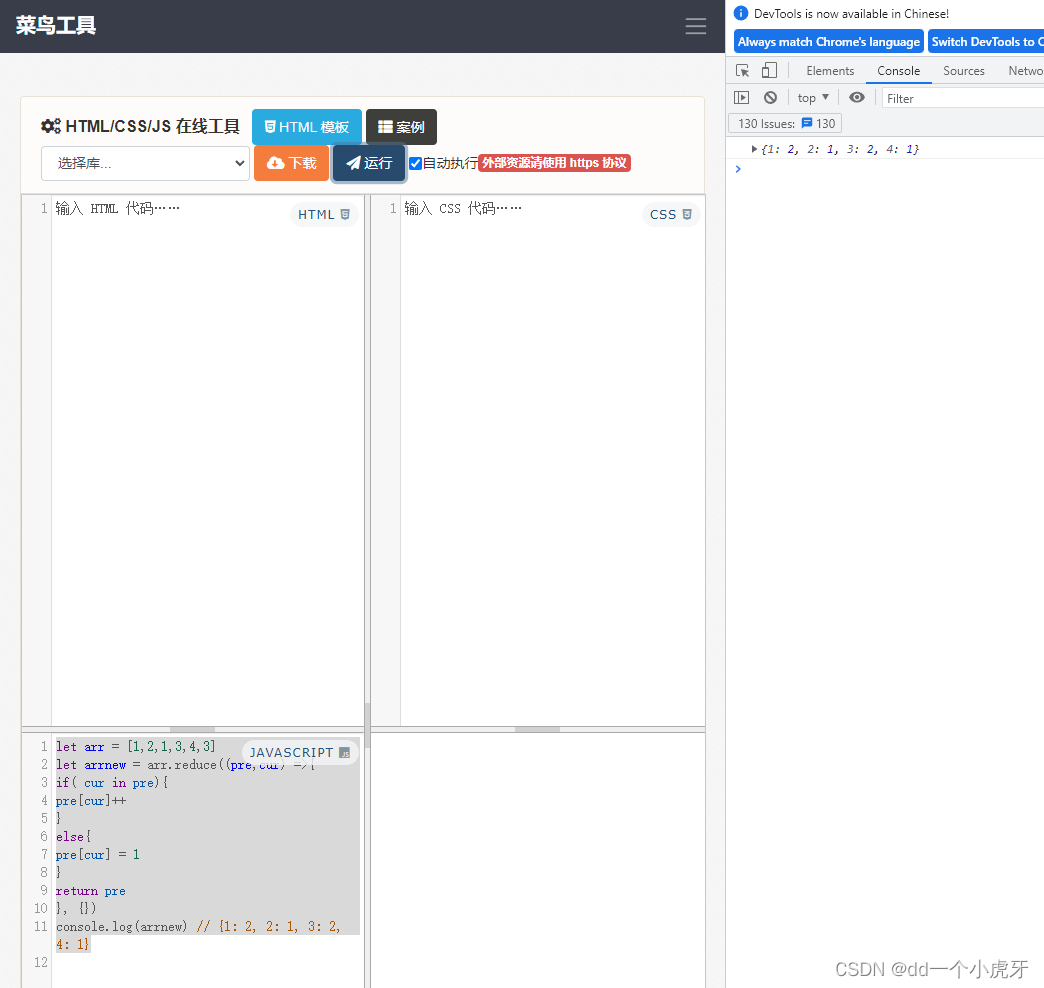Run code with the 运行 button
1044x988 pixels.
tap(369, 163)
